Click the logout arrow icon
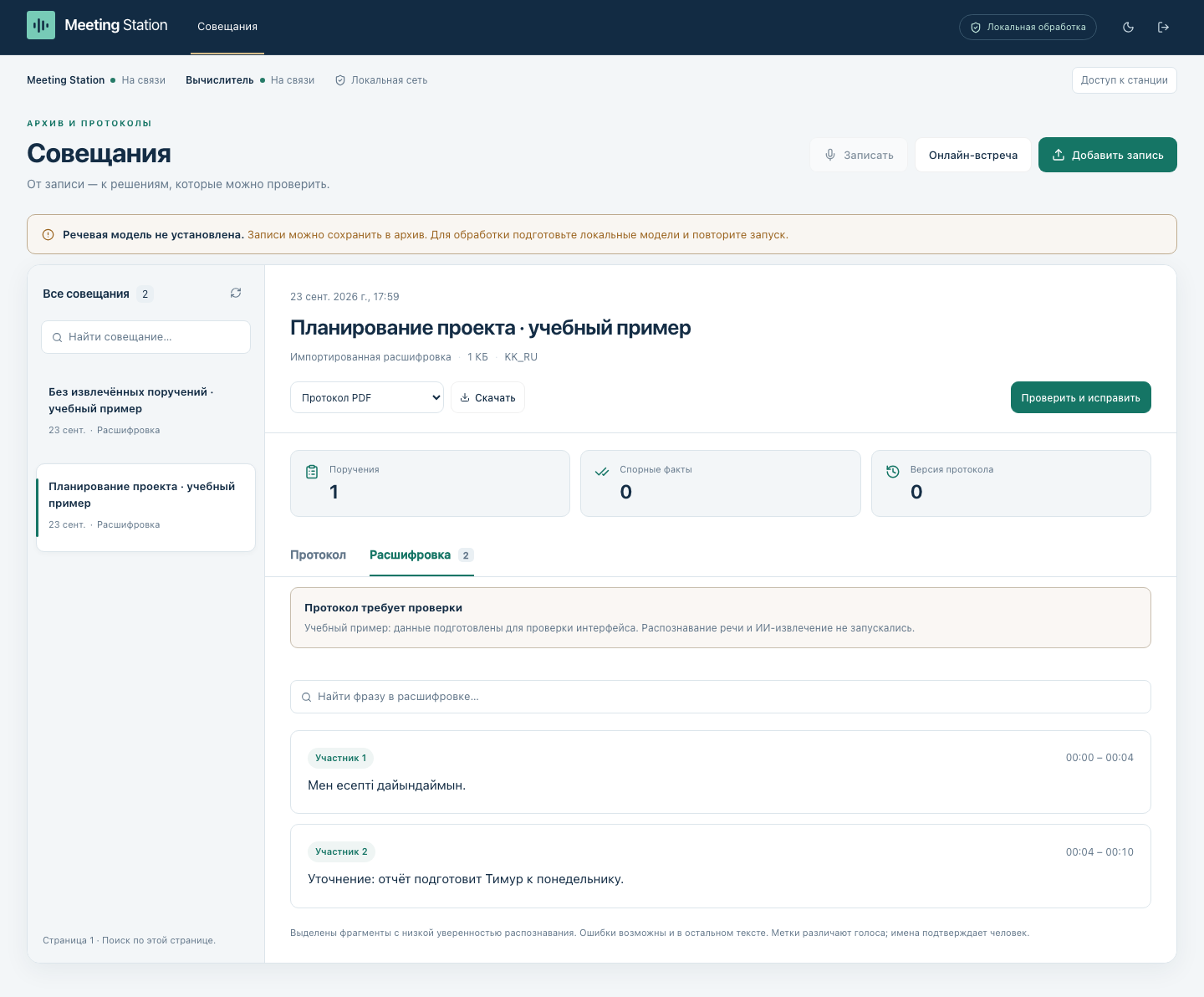1204x997 pixels. [1163, 27]
